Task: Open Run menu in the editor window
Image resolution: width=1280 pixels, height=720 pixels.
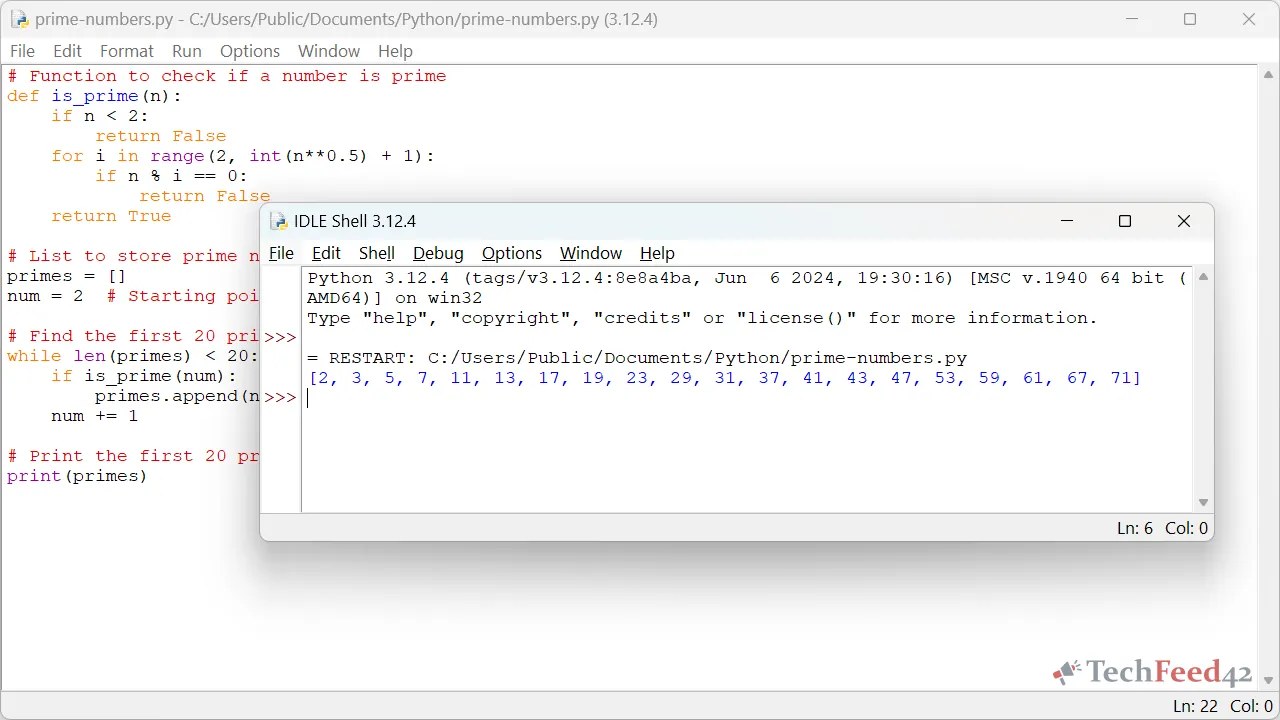Action: [x=187, y=51]
